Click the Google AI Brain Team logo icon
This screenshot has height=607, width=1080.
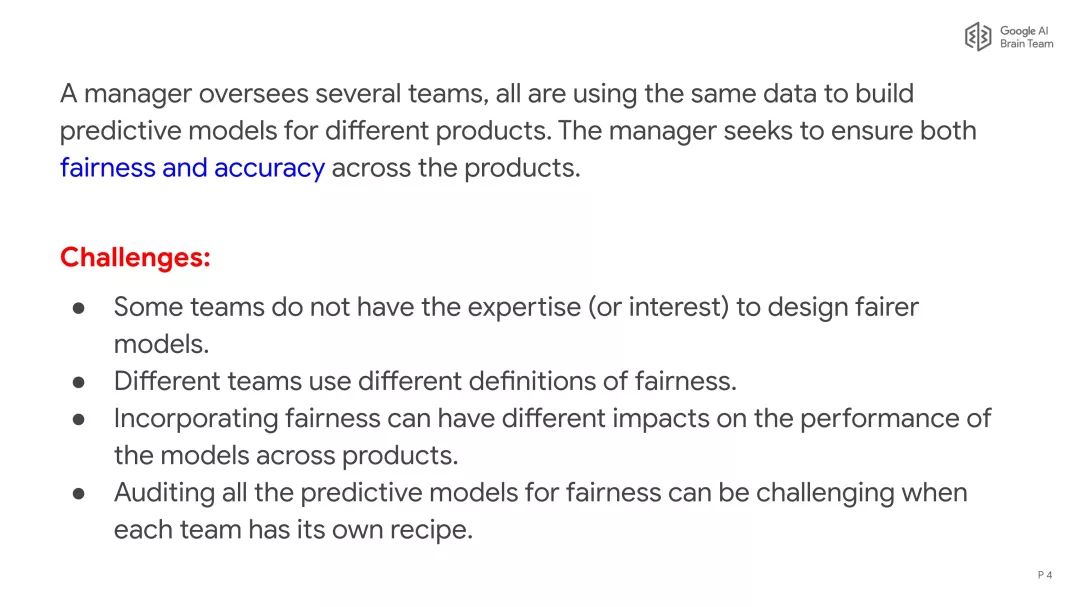point(978,37)
